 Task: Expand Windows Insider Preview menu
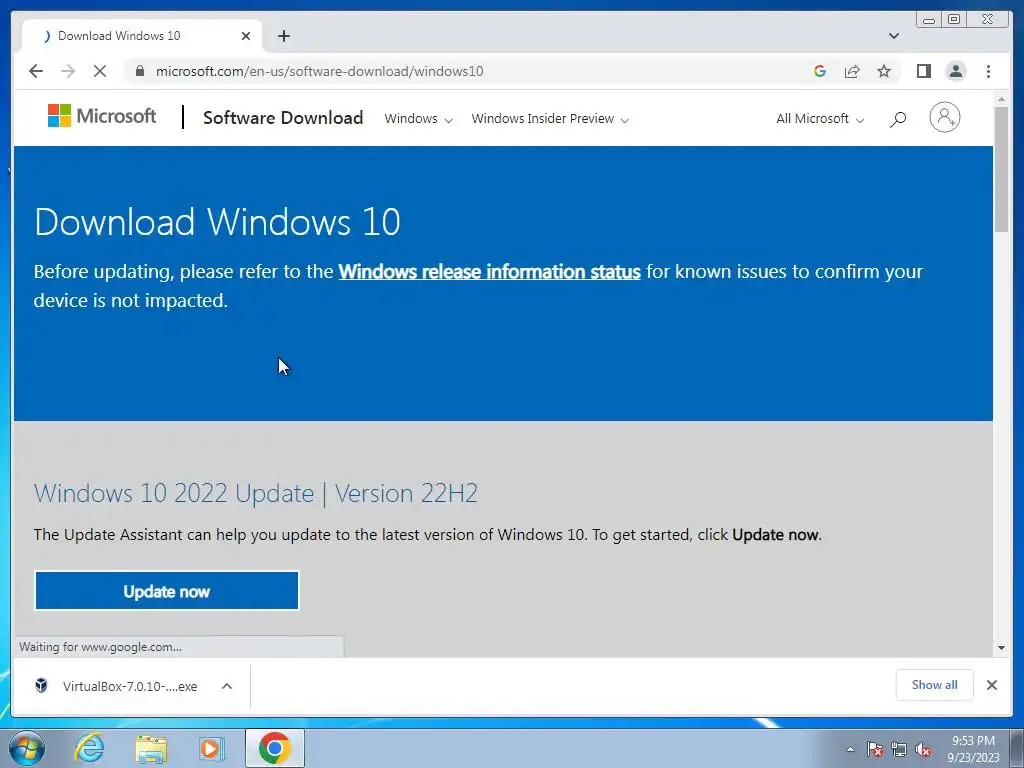(550, 119)
